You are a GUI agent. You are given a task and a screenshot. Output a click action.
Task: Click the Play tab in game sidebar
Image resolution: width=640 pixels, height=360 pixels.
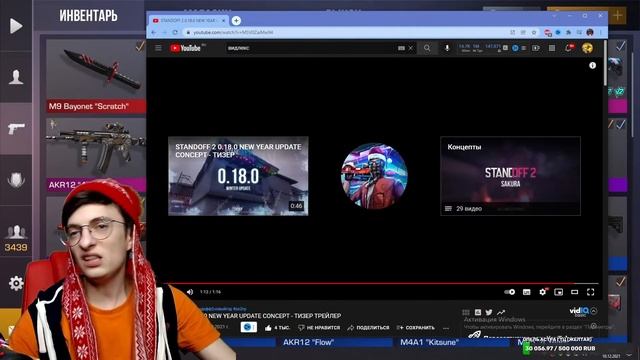[x=16, y=26]
